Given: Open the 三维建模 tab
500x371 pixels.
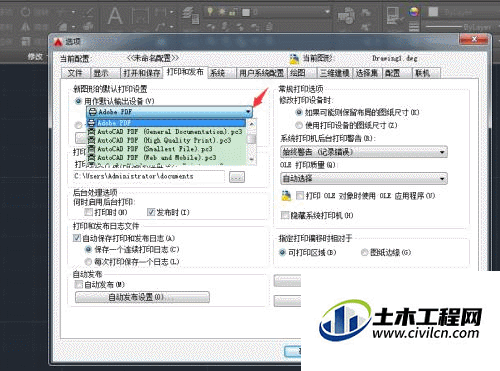Looking at the screenshot, I should coord(335,73).
